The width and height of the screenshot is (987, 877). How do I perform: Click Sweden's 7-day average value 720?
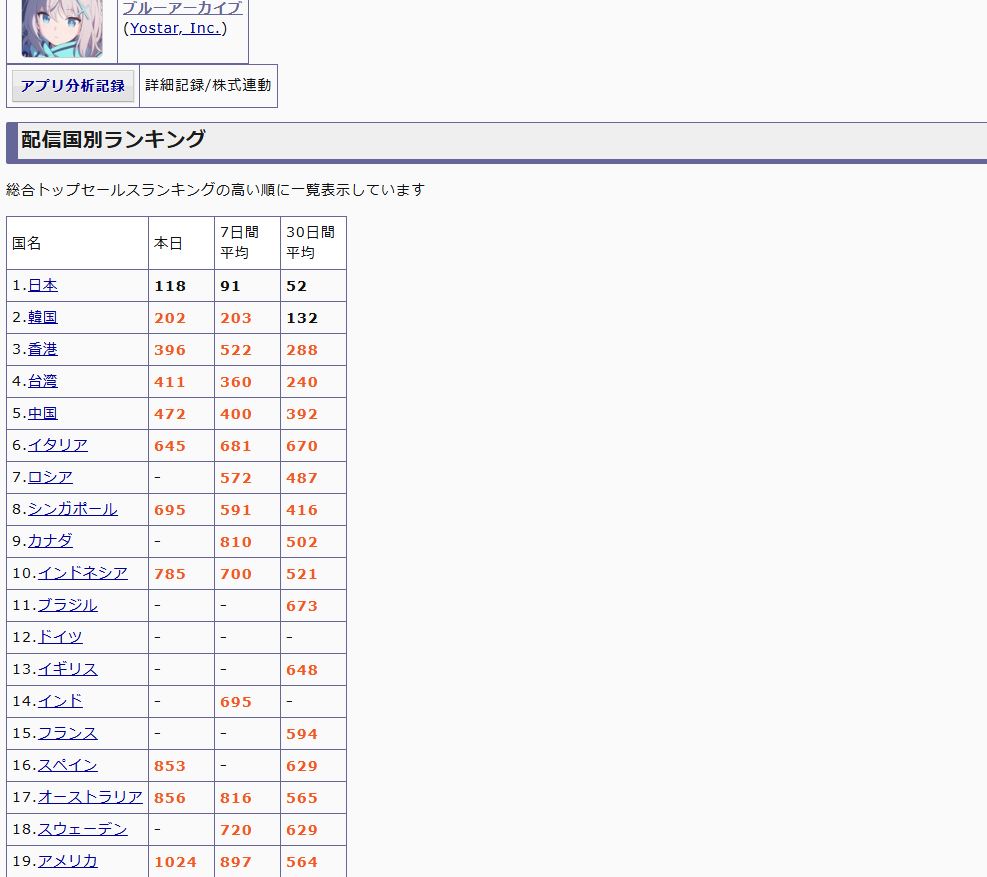pos(236,830)
